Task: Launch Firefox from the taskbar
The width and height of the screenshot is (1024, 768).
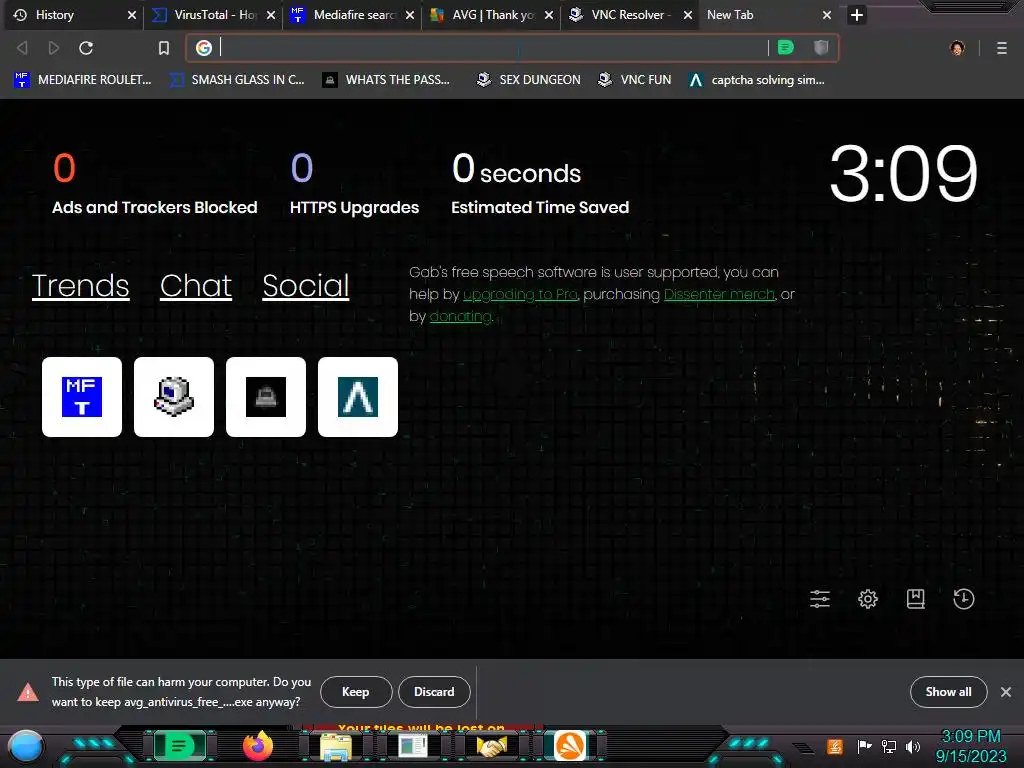Action: [x=257, y=746]
